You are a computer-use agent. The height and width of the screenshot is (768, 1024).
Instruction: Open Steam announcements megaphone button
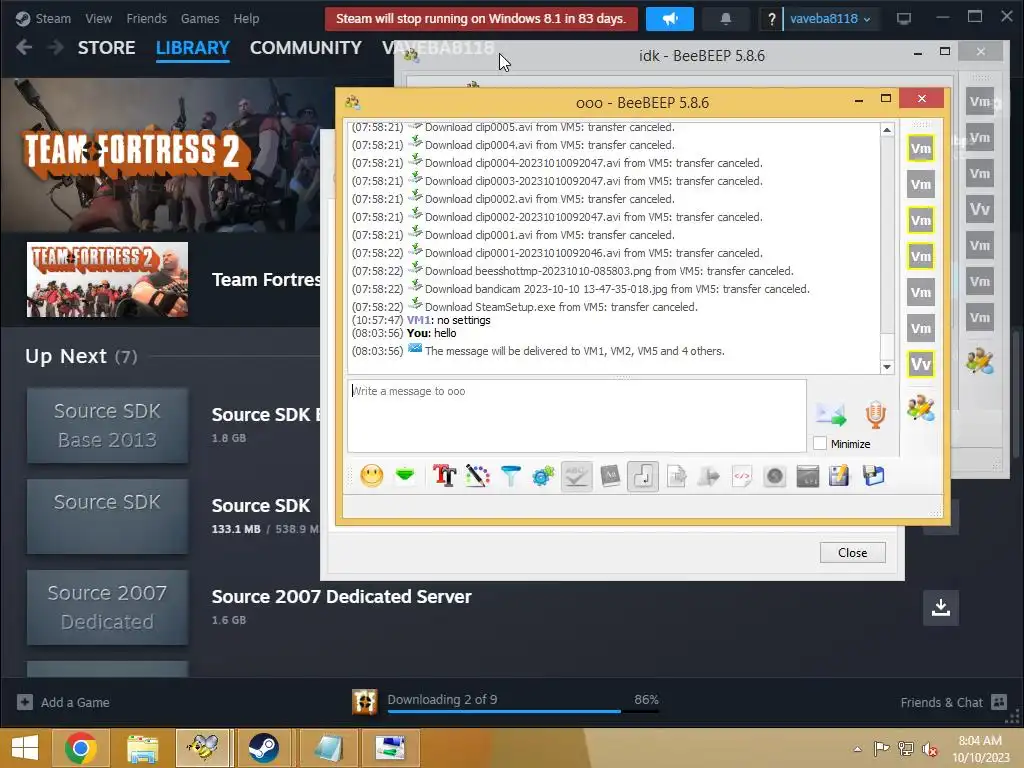[669, 18]
